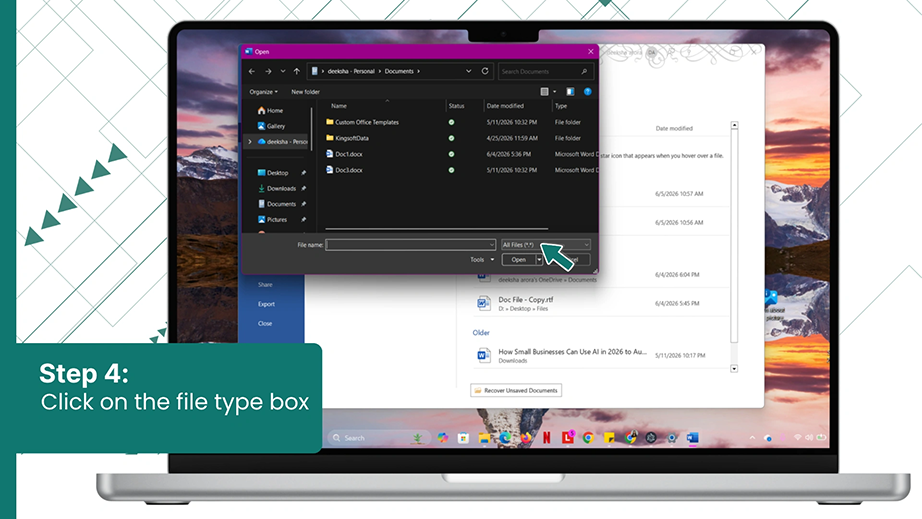Select Pictures in Quick access
This screenshot has height=519, width=922.
click(272, 219)
